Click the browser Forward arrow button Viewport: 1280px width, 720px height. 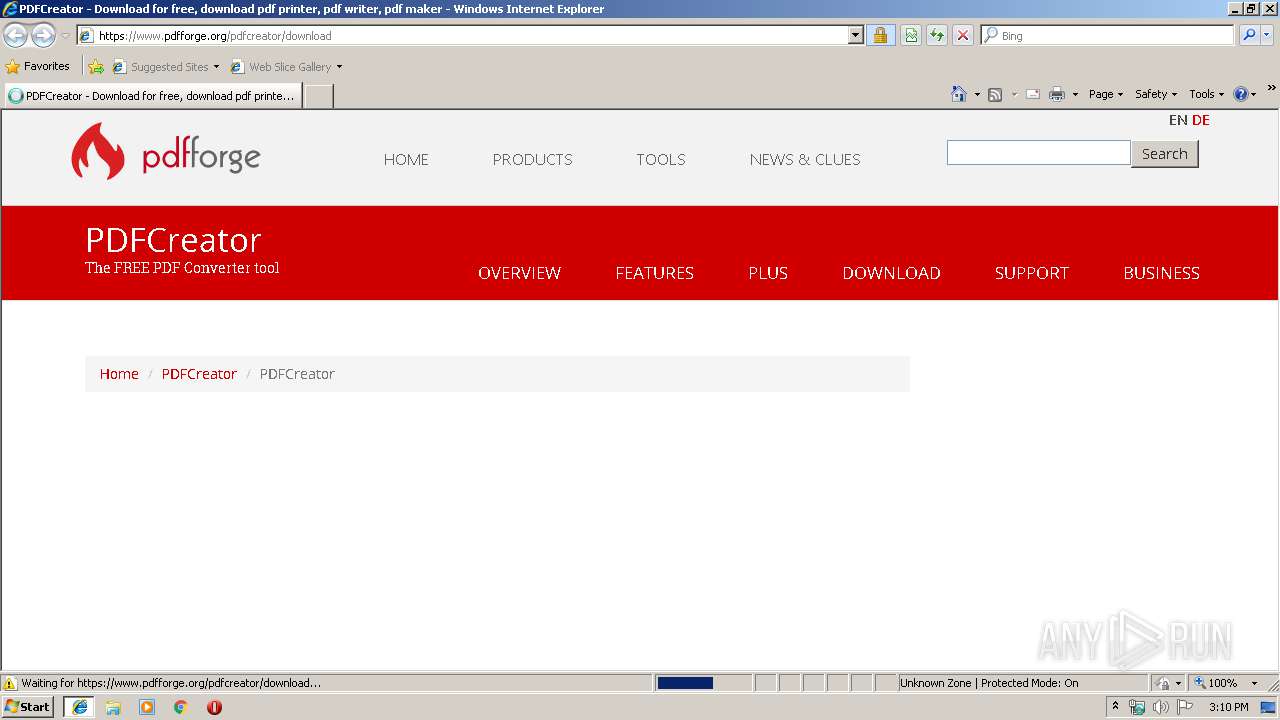click(43, 36)
